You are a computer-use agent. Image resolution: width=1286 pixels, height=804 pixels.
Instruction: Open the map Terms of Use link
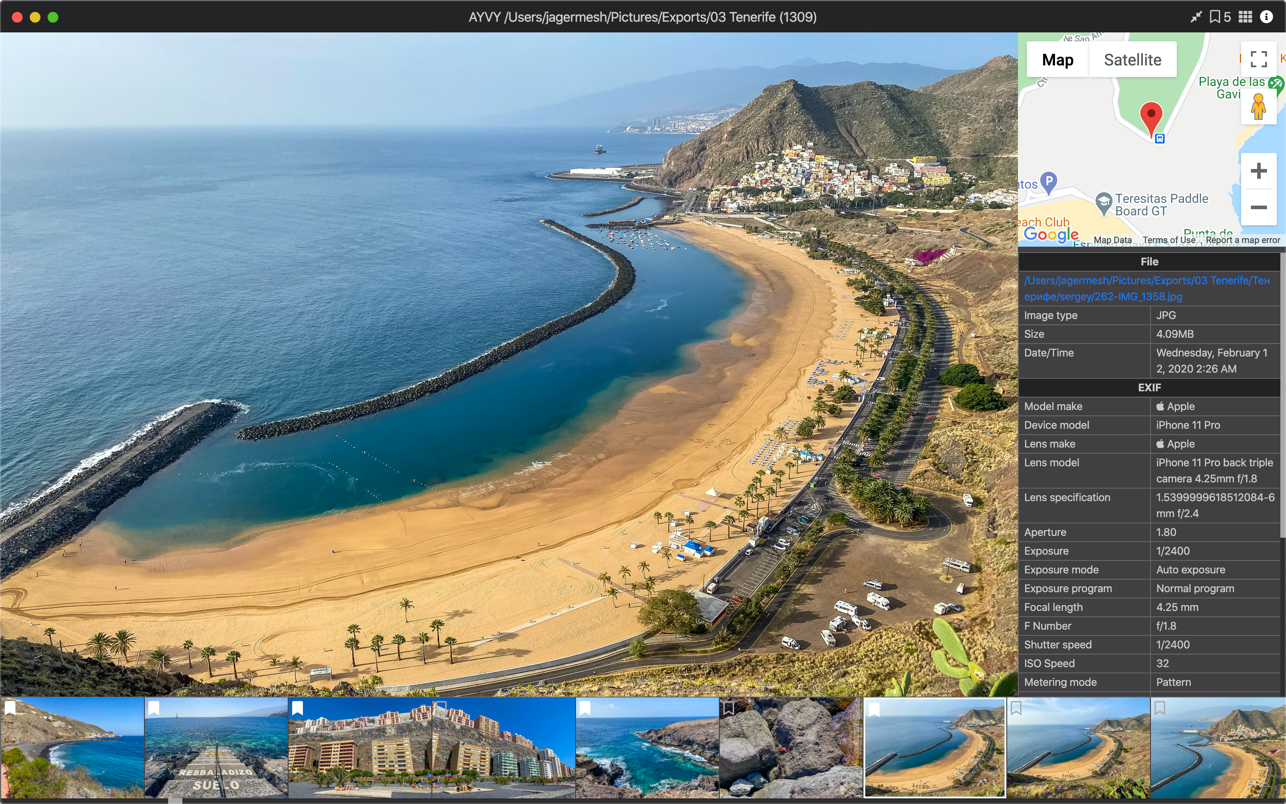click(x=1168, y=240)
